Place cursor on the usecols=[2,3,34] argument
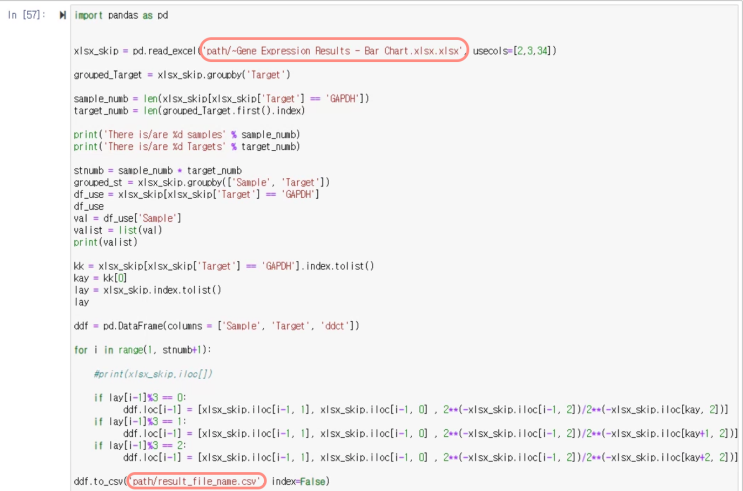 coord(515,51)
